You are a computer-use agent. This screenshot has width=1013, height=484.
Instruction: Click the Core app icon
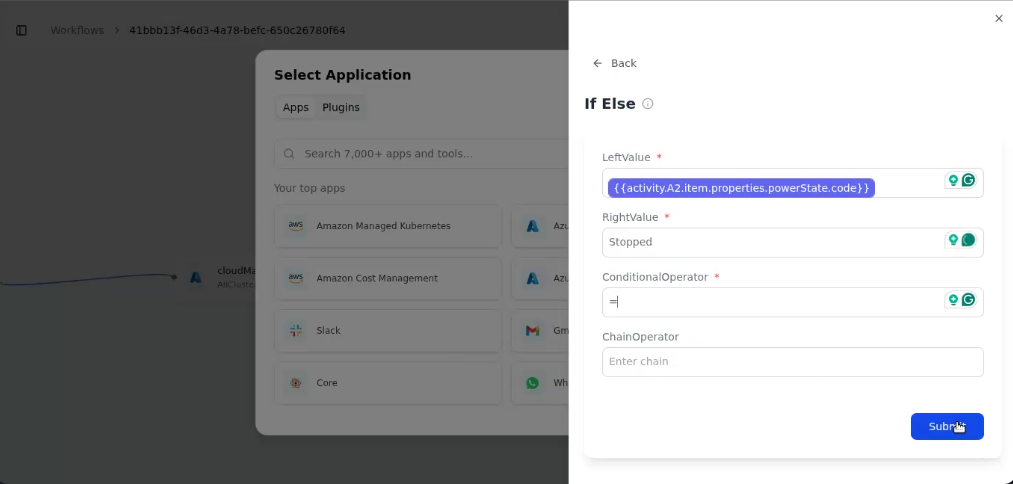tap(296, 383)
